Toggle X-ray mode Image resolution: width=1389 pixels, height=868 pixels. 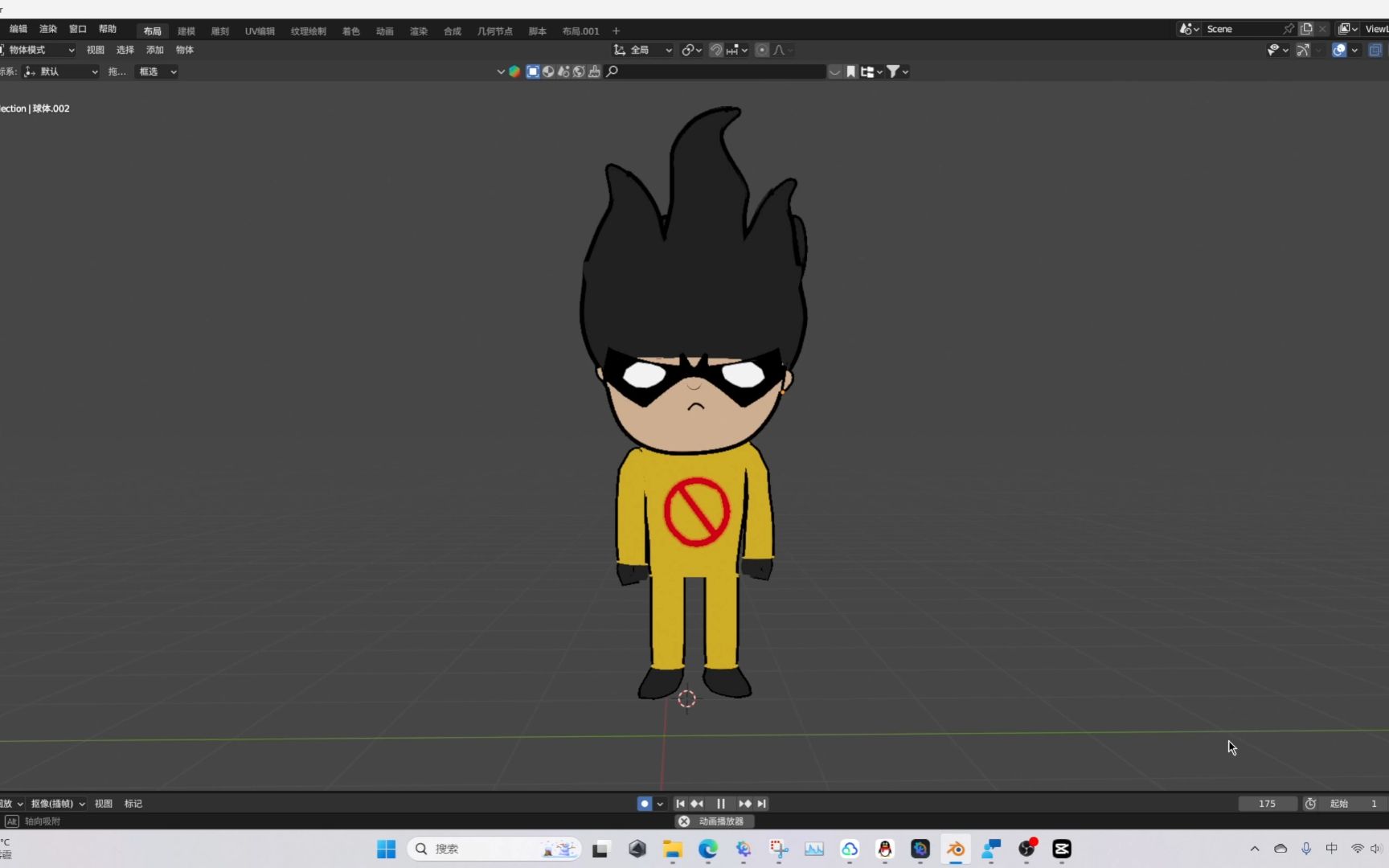point(1375,50)
